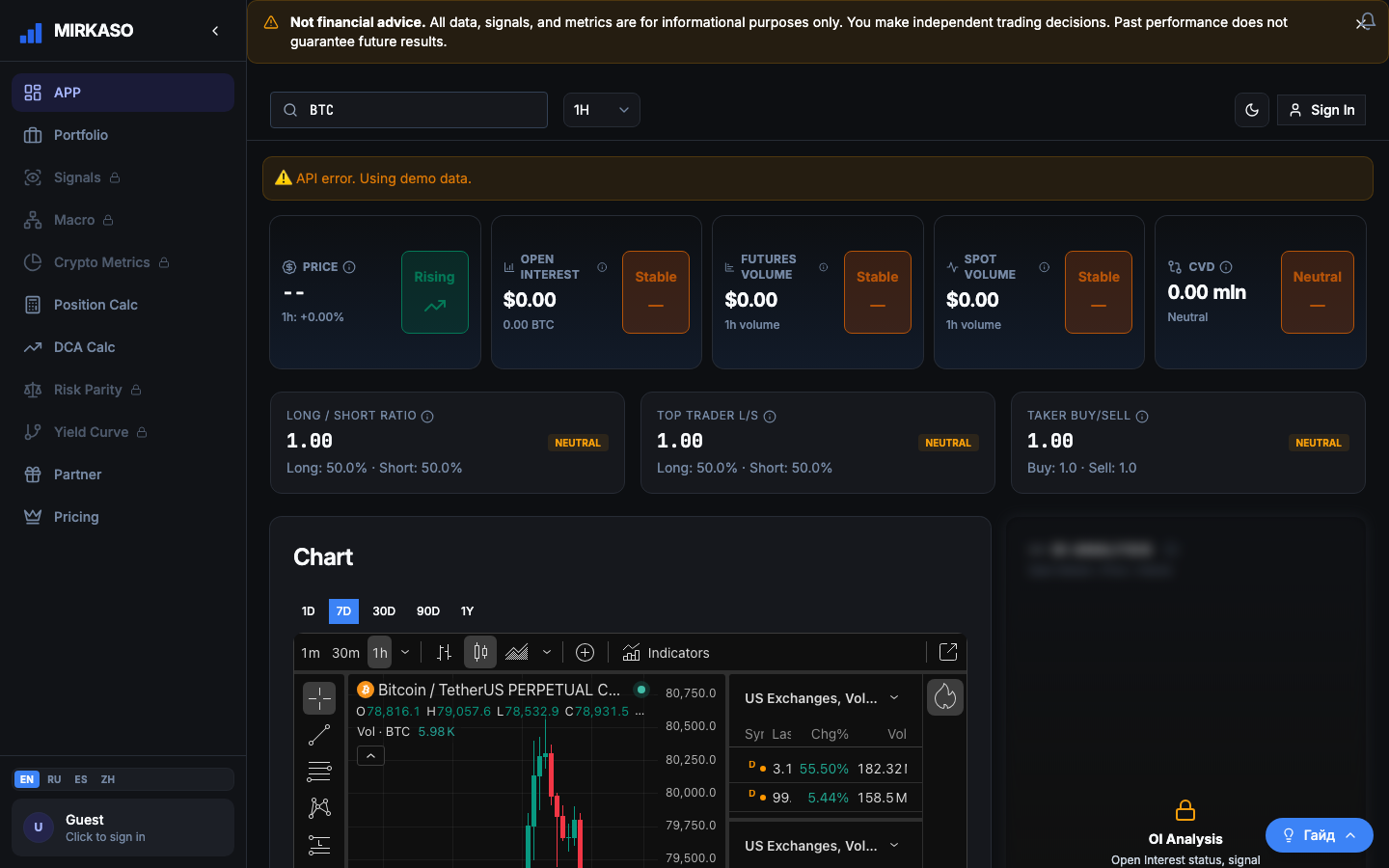Switch the language to ES
Screen dimensions: 1389x868
tap(81, 779)
